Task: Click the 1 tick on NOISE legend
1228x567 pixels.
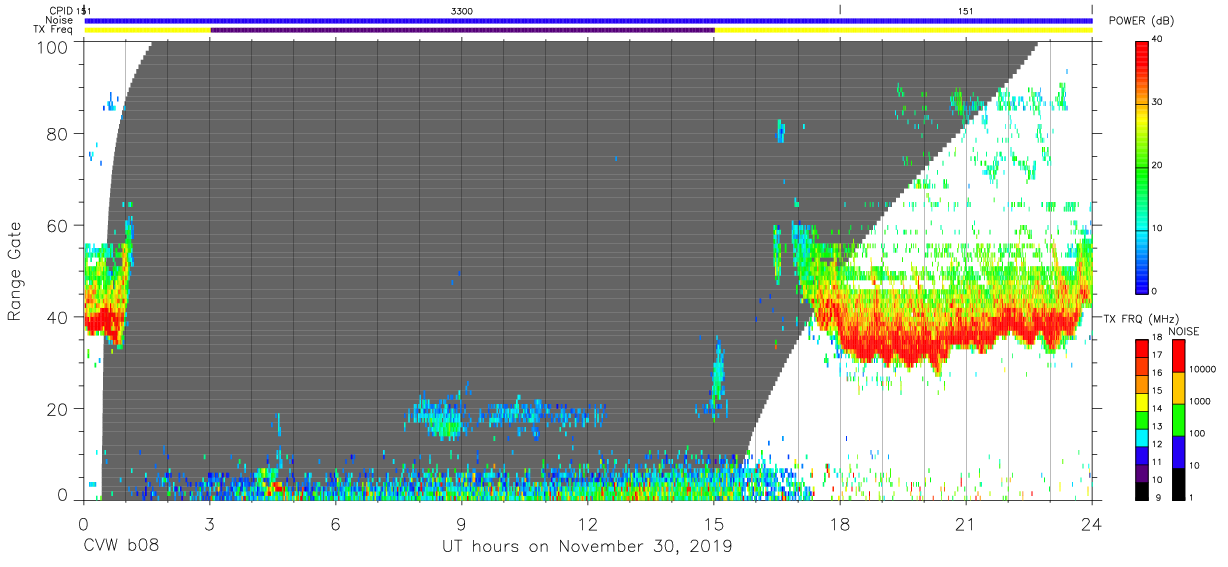Action: [1189, 497]
